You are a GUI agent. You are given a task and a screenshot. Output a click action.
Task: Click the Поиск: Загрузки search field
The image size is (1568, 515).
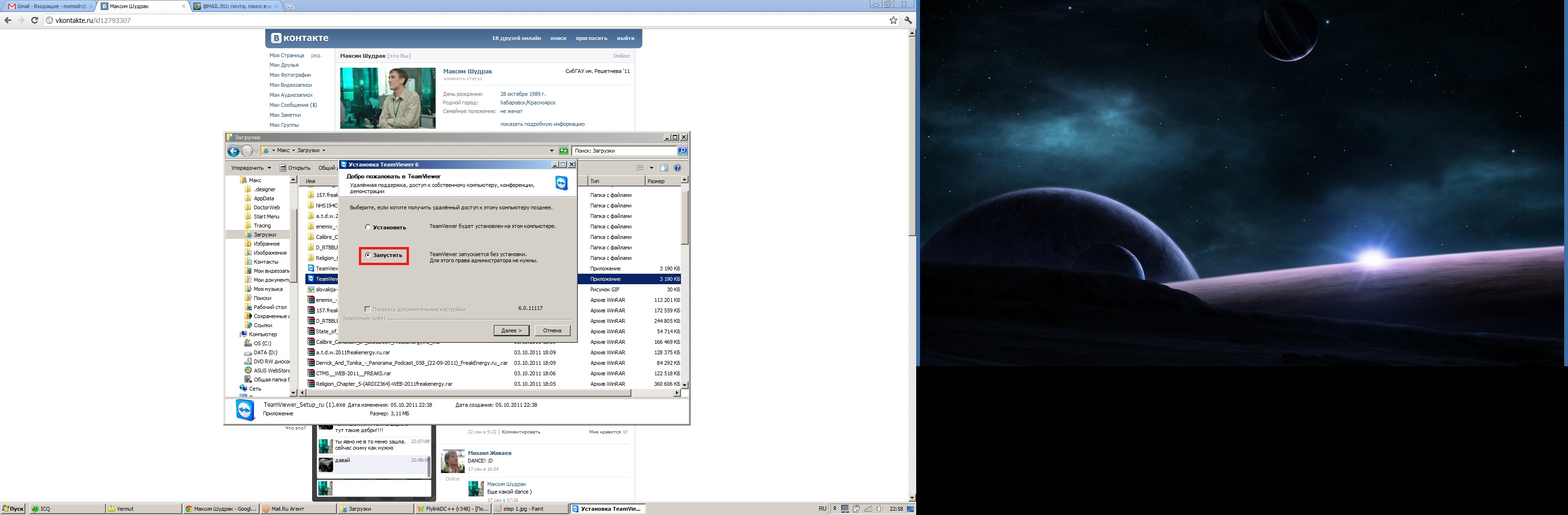pyautogui.click(x=624, y=151)
